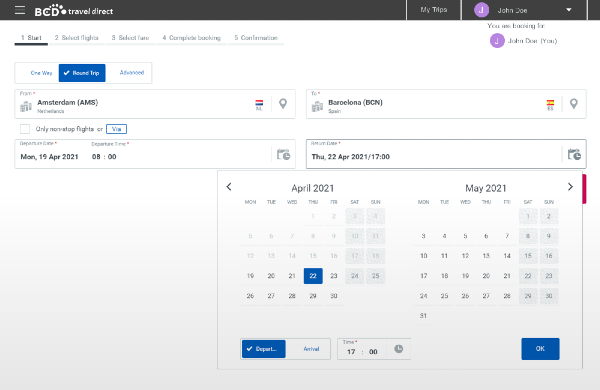Select May 3 in the calendar
This screenshot has width=600, height=390.
point(424,236)
